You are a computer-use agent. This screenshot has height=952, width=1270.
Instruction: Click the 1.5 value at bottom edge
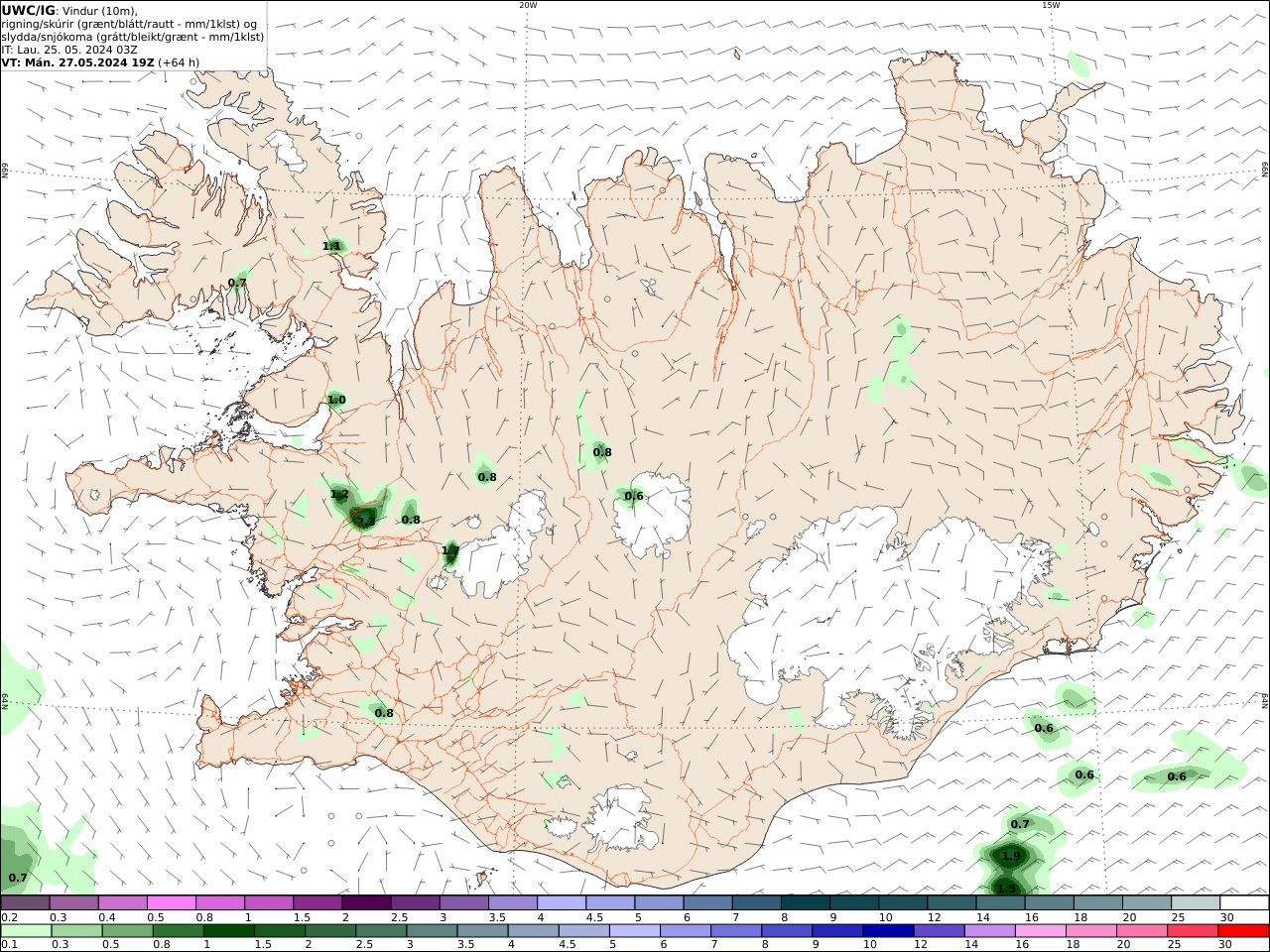(x=1006, y=889)
